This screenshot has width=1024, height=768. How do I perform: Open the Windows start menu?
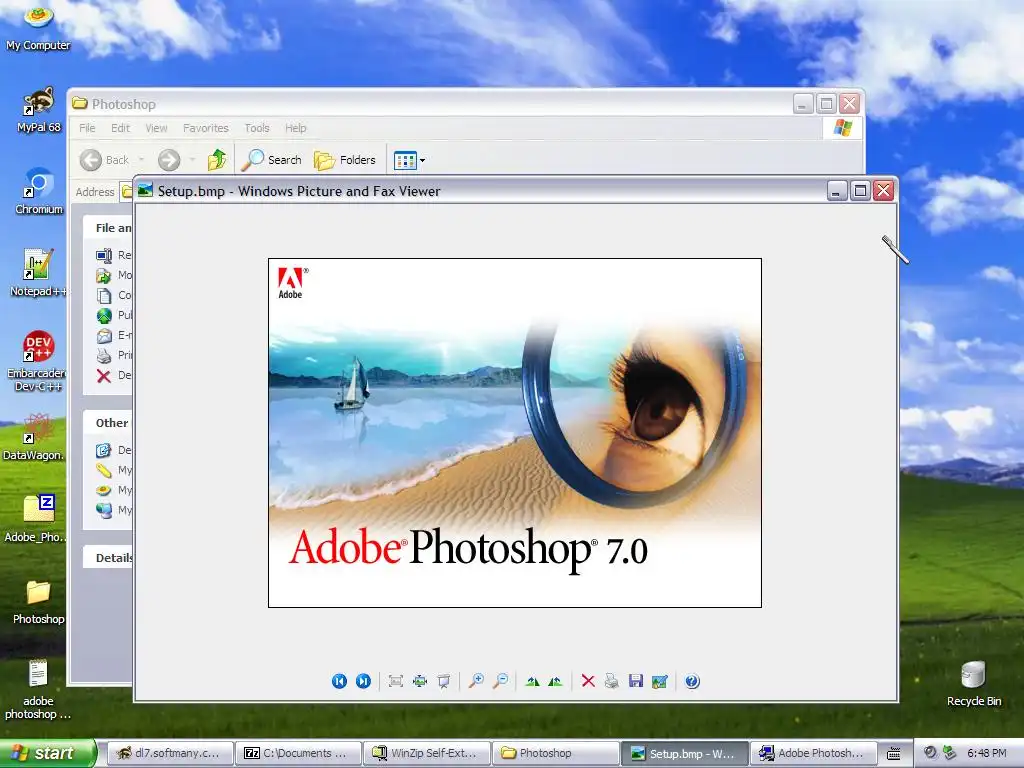[x=47, y=754]
